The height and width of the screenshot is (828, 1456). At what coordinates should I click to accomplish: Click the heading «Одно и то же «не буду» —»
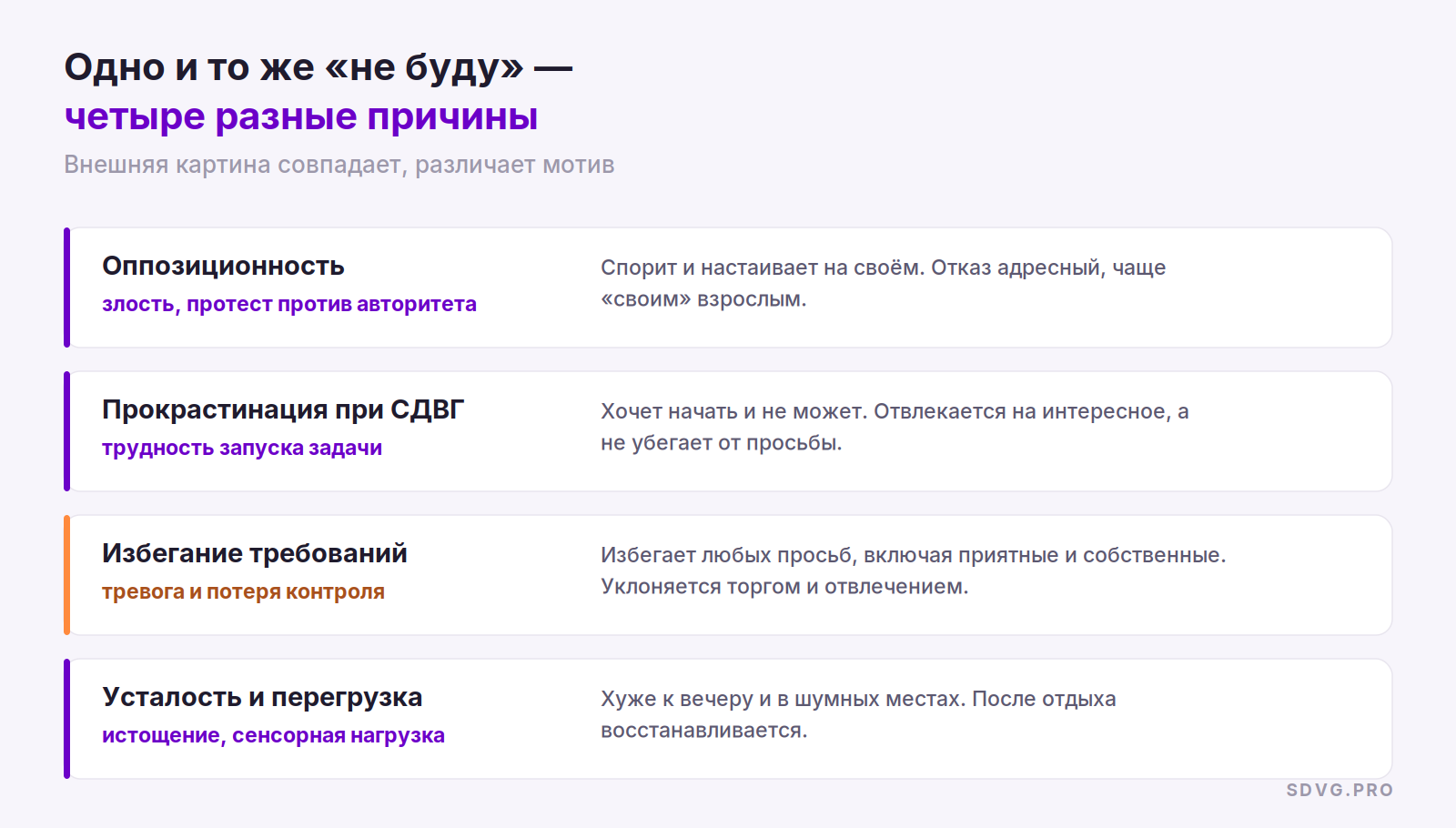tap(318, 68)
